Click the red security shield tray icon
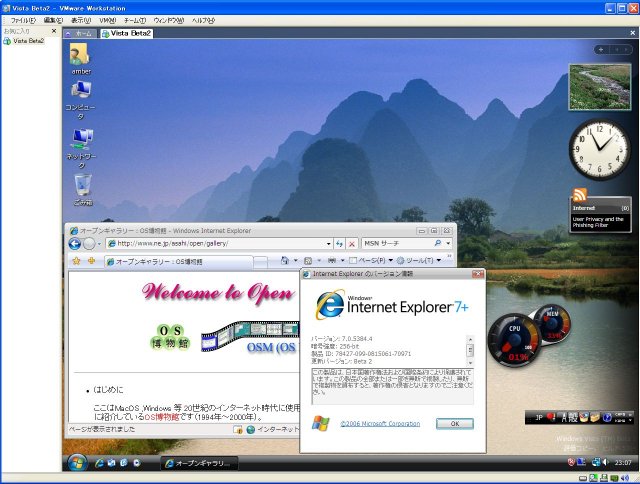This screenshot has width=640, height=484. point(571,462)
